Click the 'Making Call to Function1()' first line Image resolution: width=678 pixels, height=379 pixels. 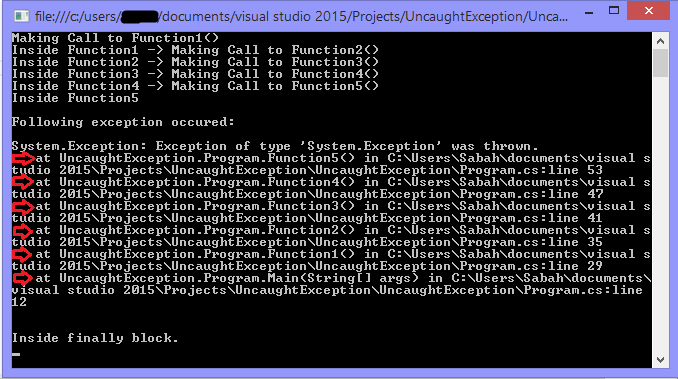point(115,38)
